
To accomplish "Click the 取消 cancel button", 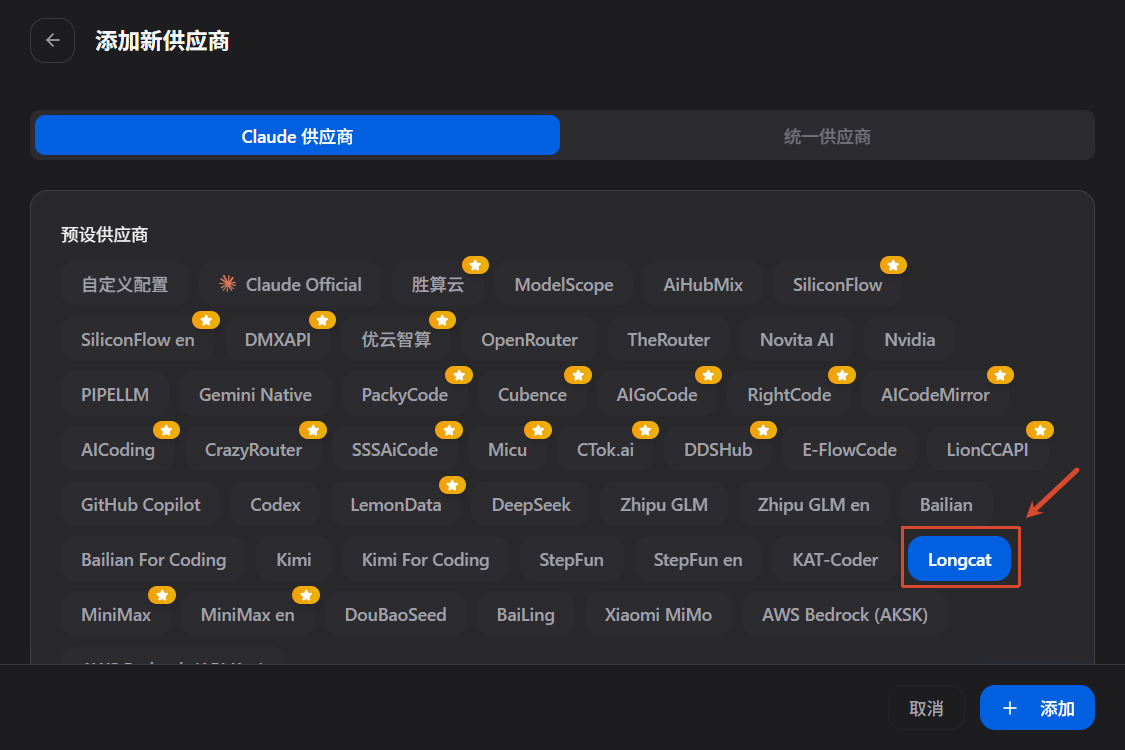I will coord(926,708).
